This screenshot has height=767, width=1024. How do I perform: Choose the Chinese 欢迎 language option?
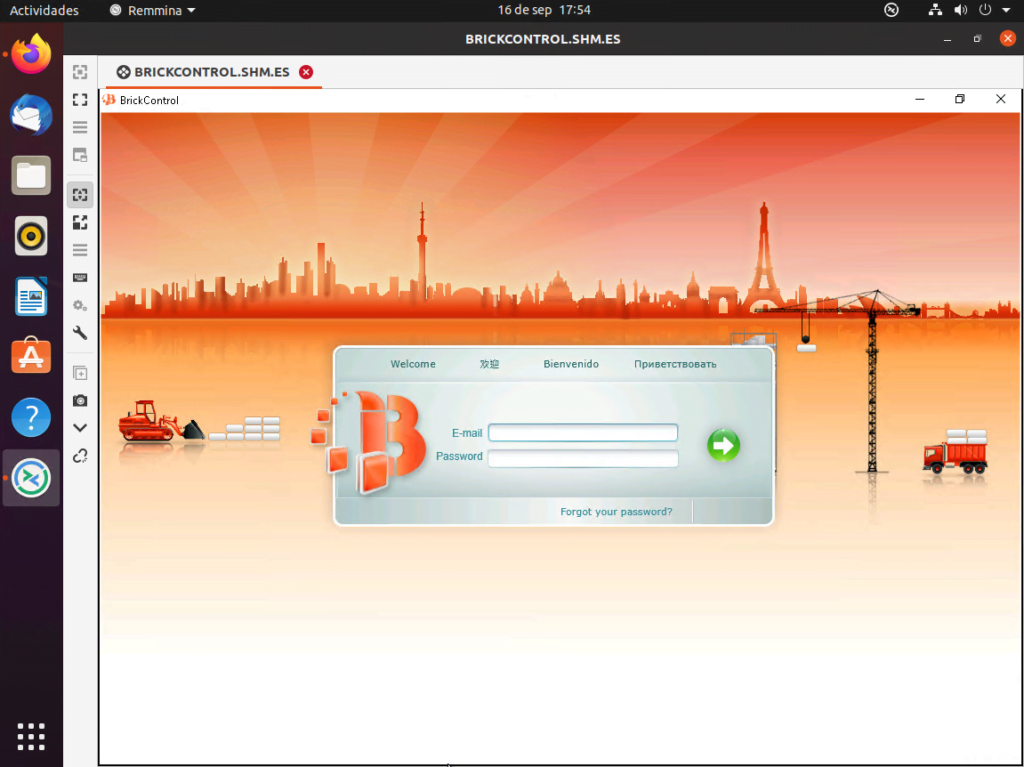[x=489, y=364]
